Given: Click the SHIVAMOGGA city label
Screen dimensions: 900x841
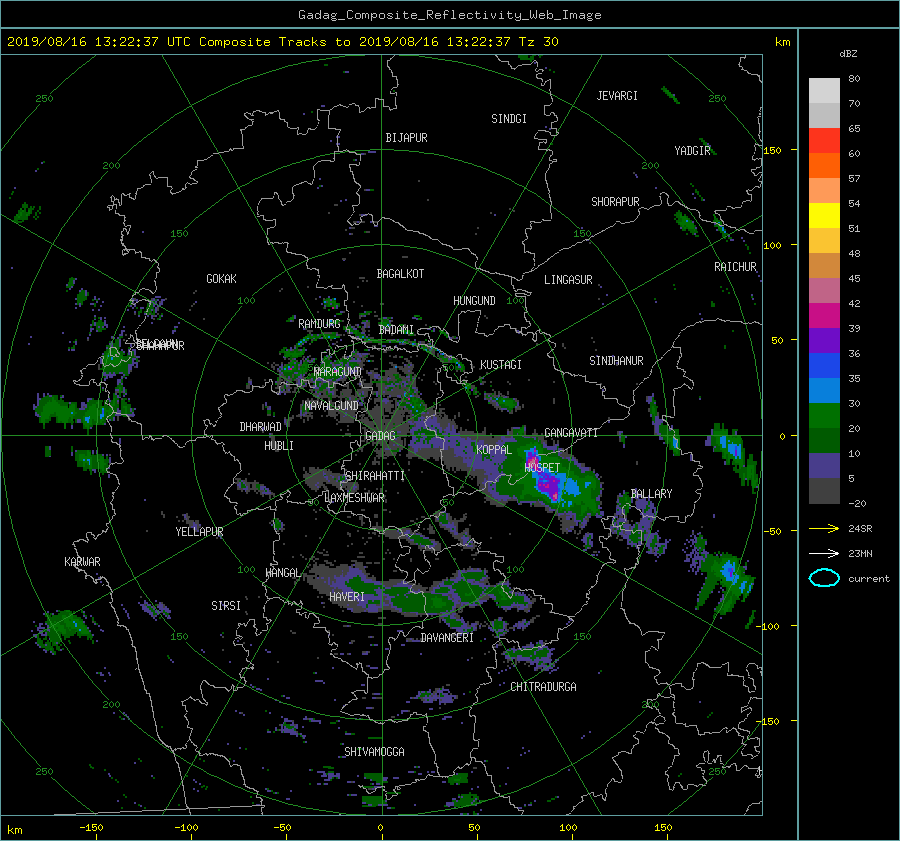Looking at the screenshot, I should click(374, 751).
